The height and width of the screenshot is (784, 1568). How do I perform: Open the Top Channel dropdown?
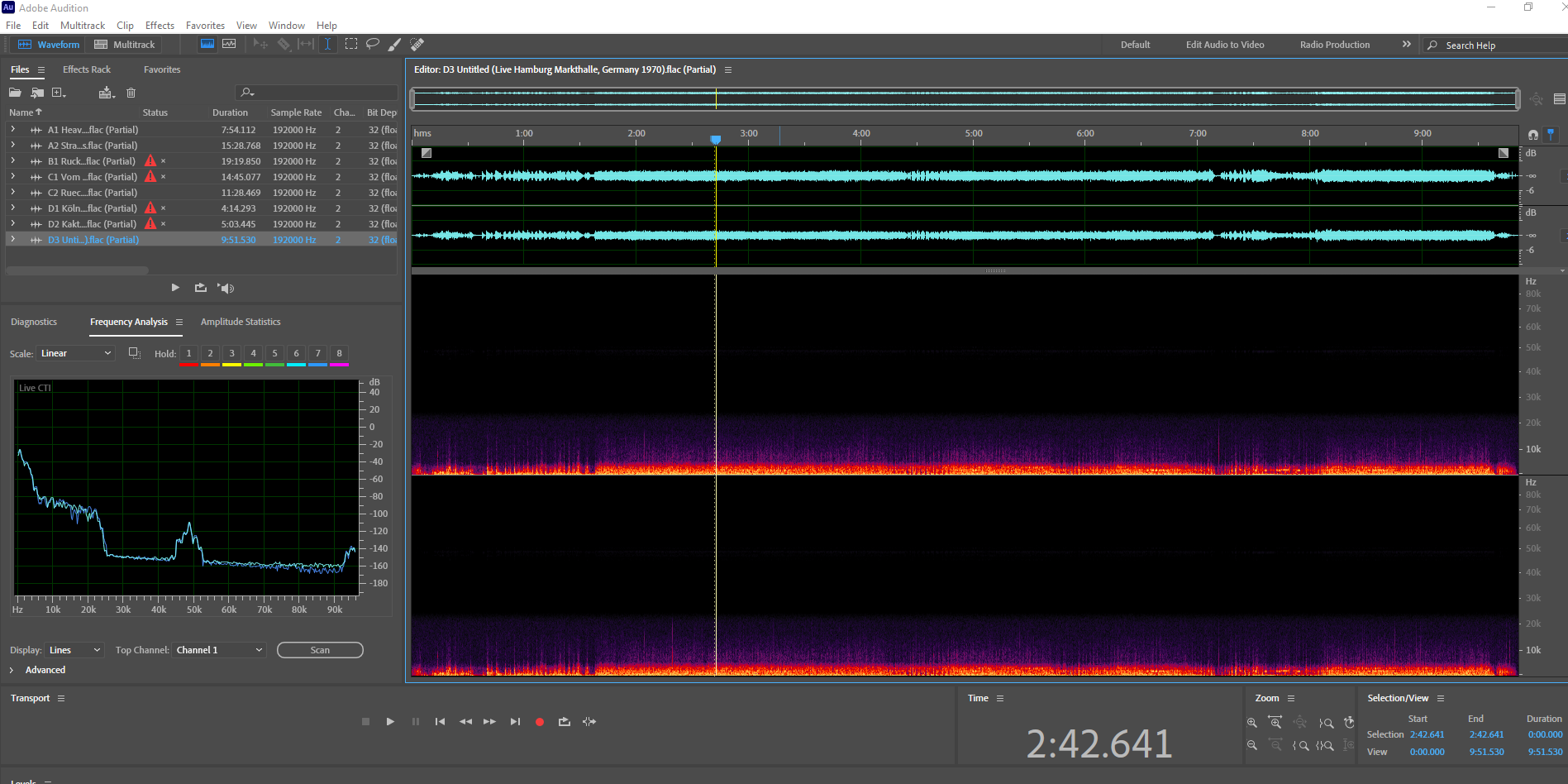click(x=219, y=650)
